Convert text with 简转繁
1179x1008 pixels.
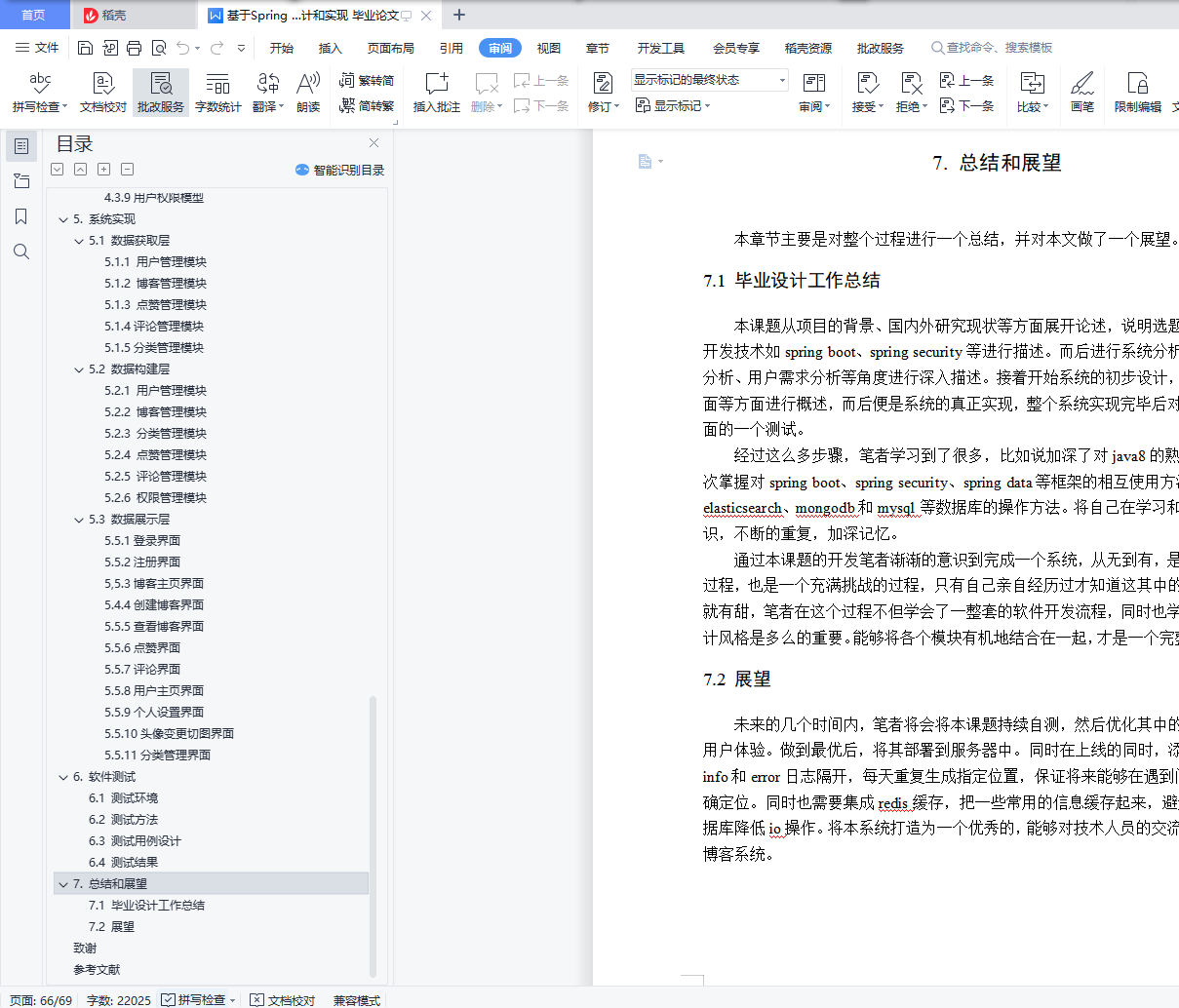tap(368, 105)
